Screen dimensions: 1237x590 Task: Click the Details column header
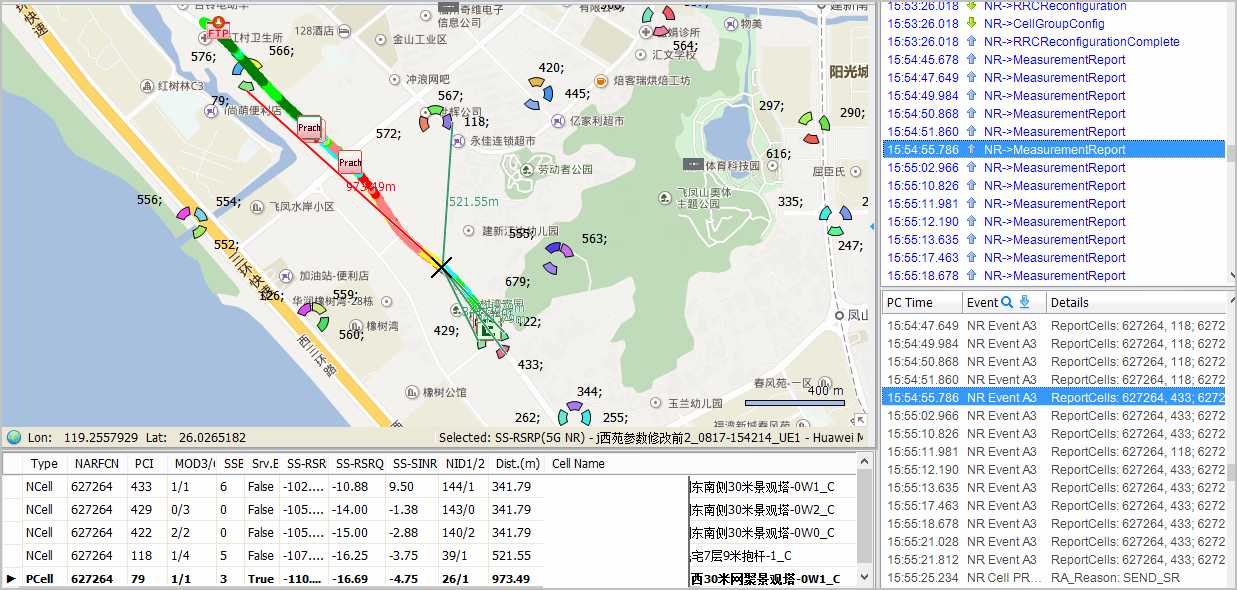(x=1069, y=302)
